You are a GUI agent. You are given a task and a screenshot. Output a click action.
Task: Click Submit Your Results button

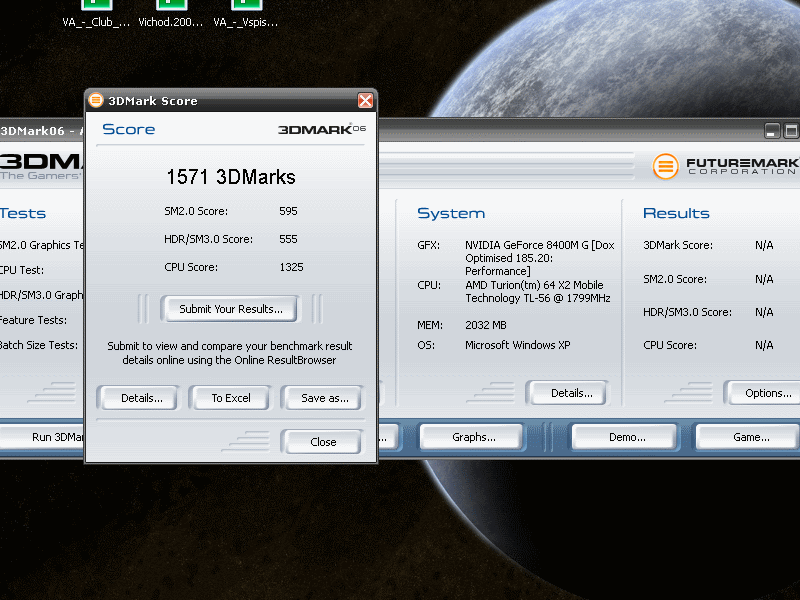[231, 309]
